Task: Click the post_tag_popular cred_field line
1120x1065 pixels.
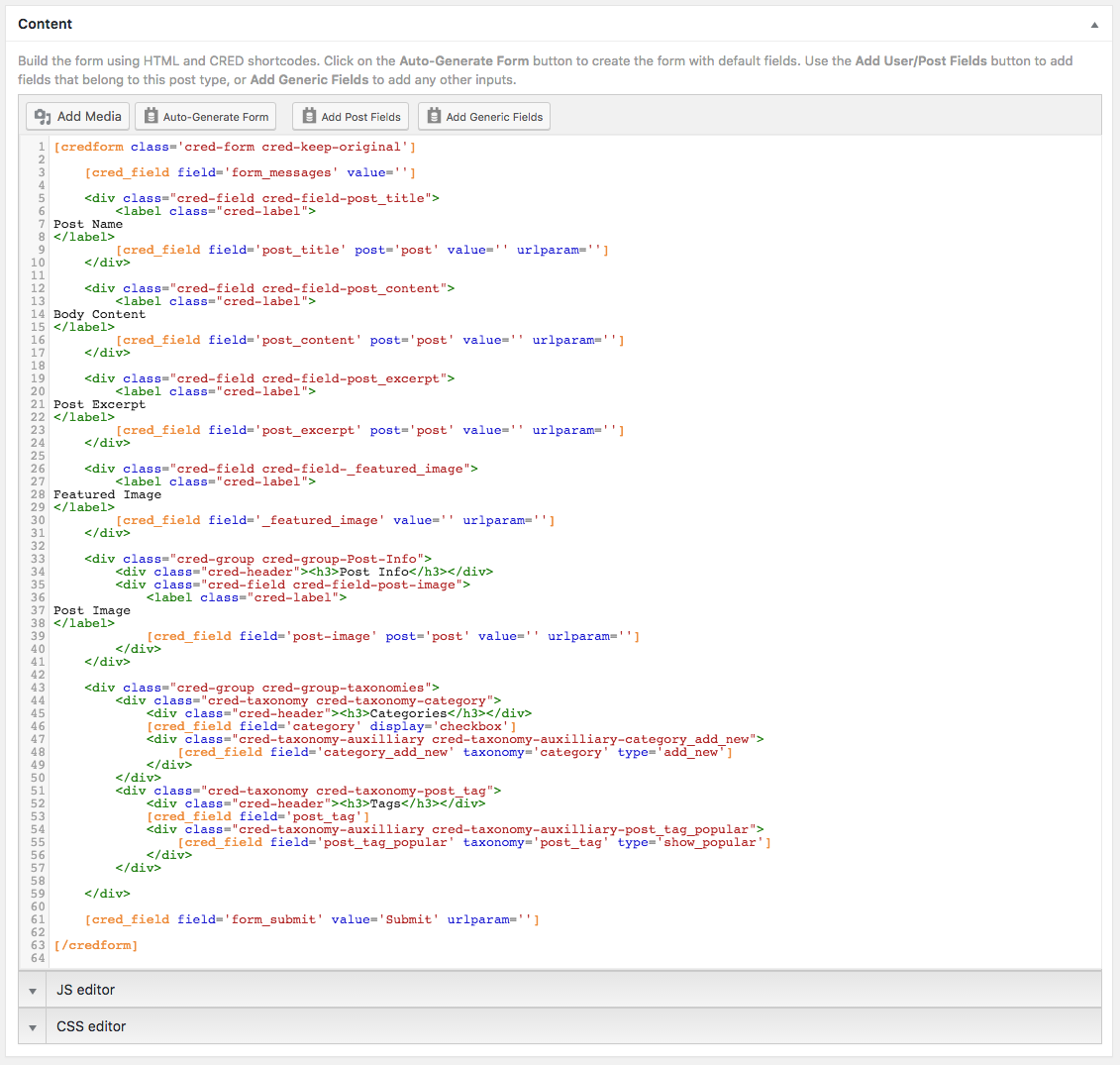Action: 474,841
